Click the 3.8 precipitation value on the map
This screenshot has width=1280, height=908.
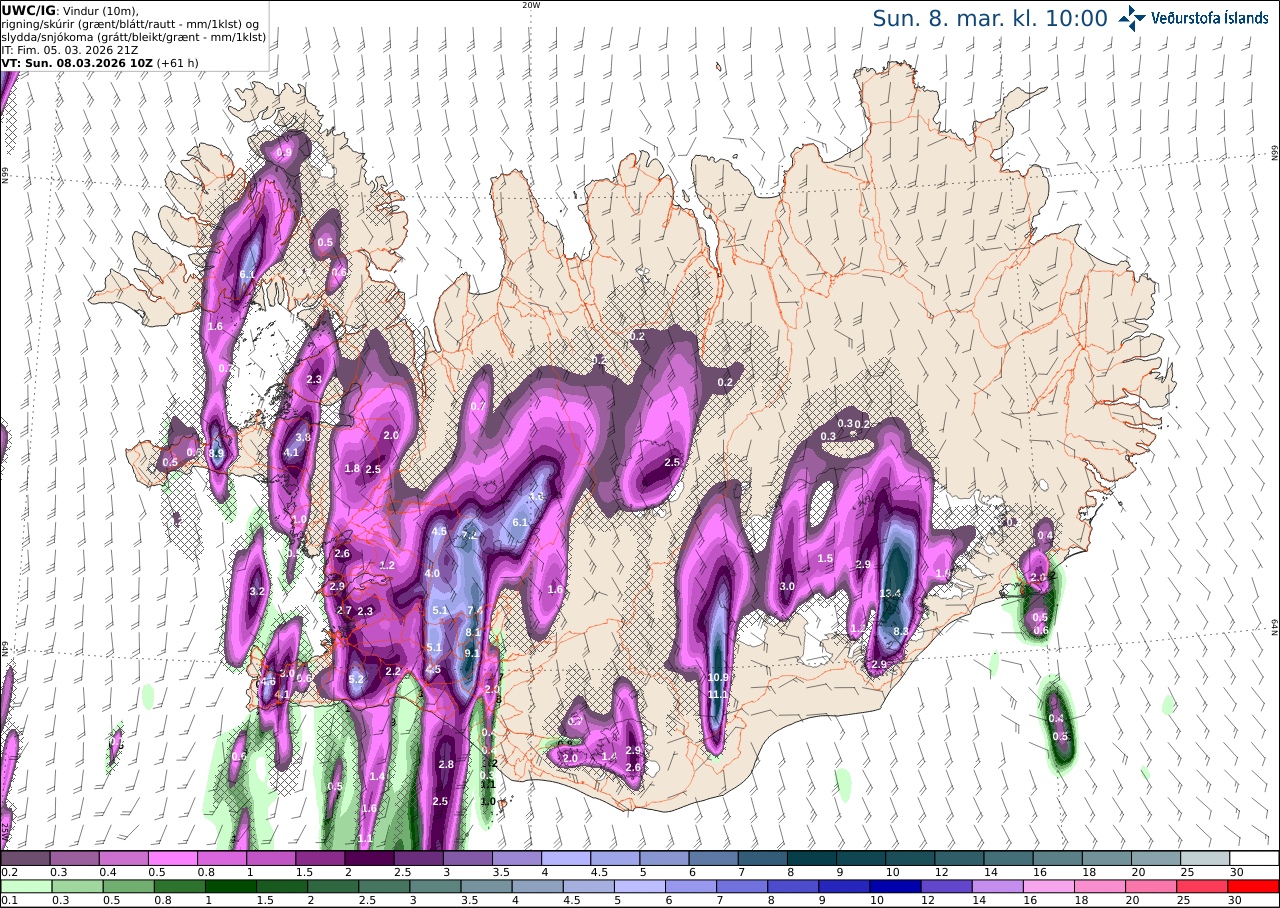303,437
